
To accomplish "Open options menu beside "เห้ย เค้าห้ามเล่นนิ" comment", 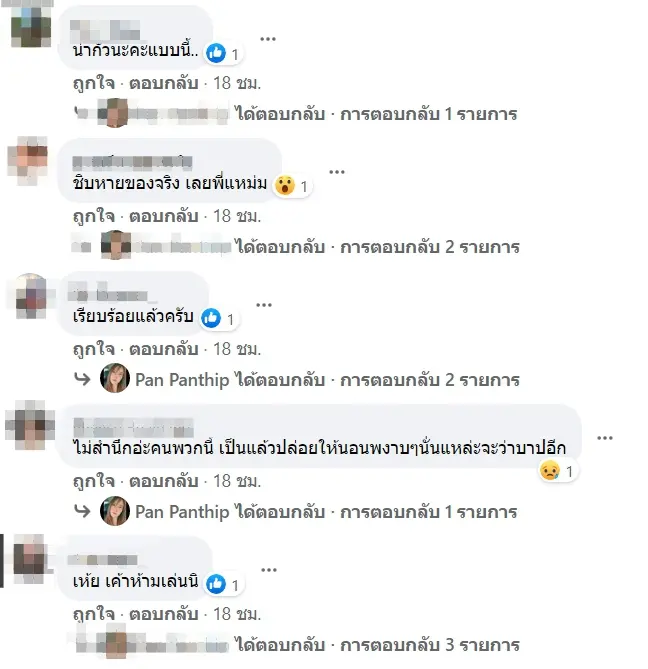I will pyautogui.click(x=269, y=570).
